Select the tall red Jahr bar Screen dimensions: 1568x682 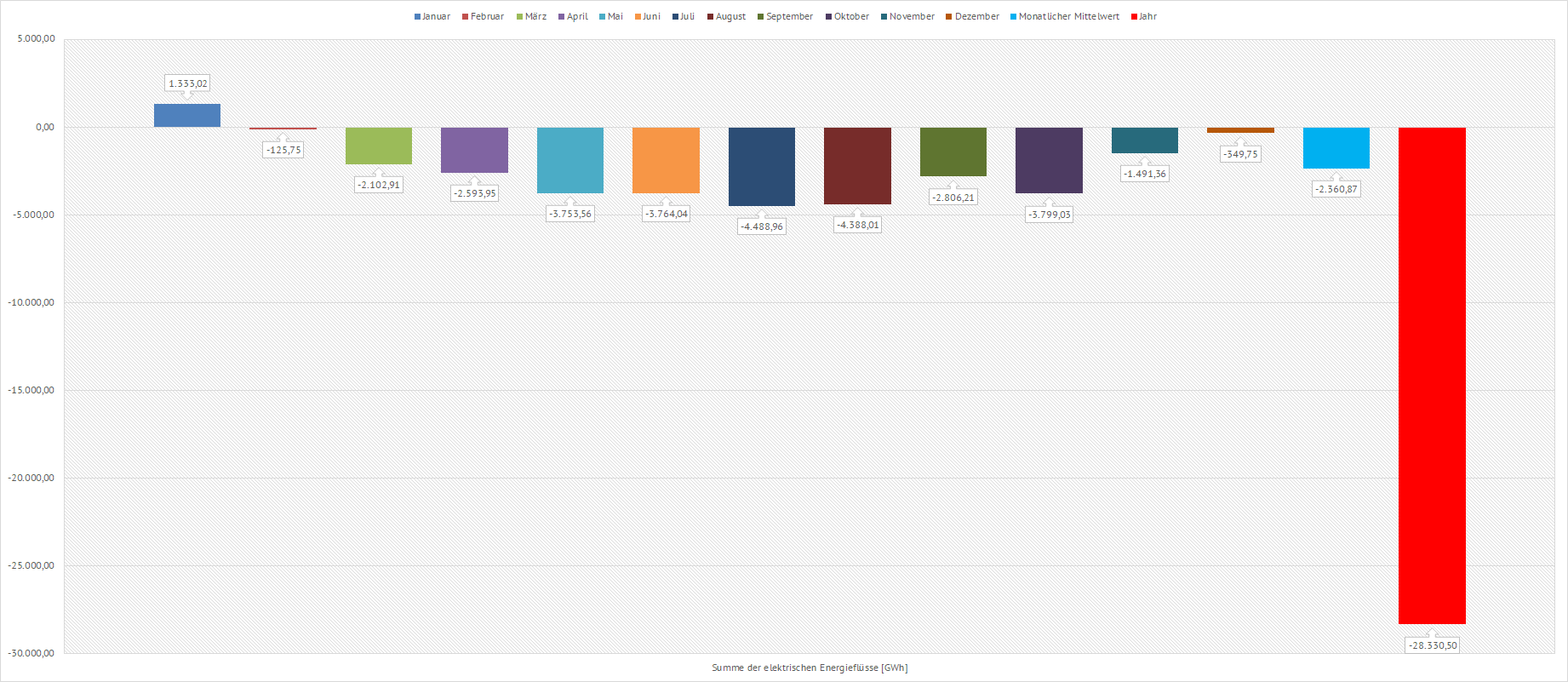(1432, 375)
